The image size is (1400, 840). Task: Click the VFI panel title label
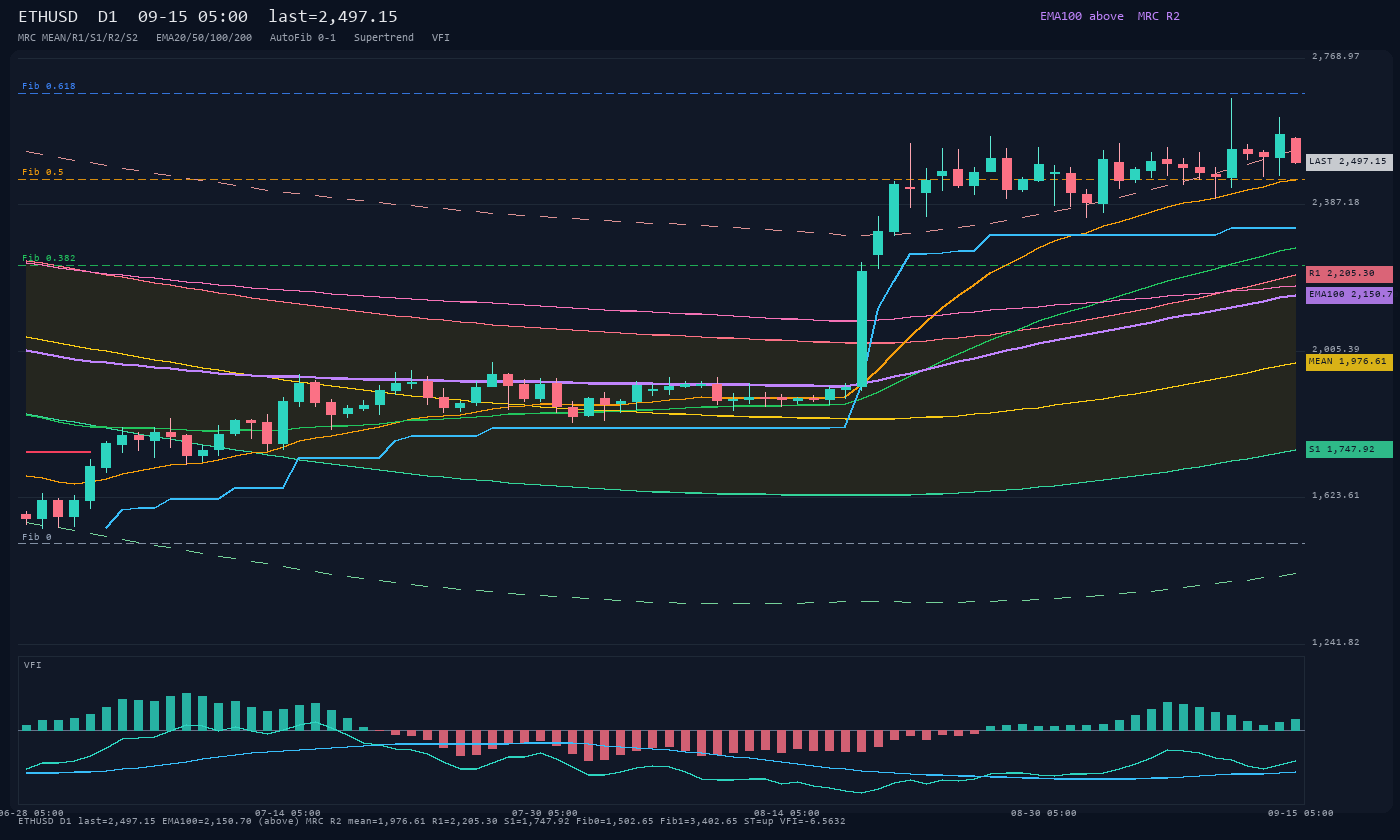tap(33, 665)
